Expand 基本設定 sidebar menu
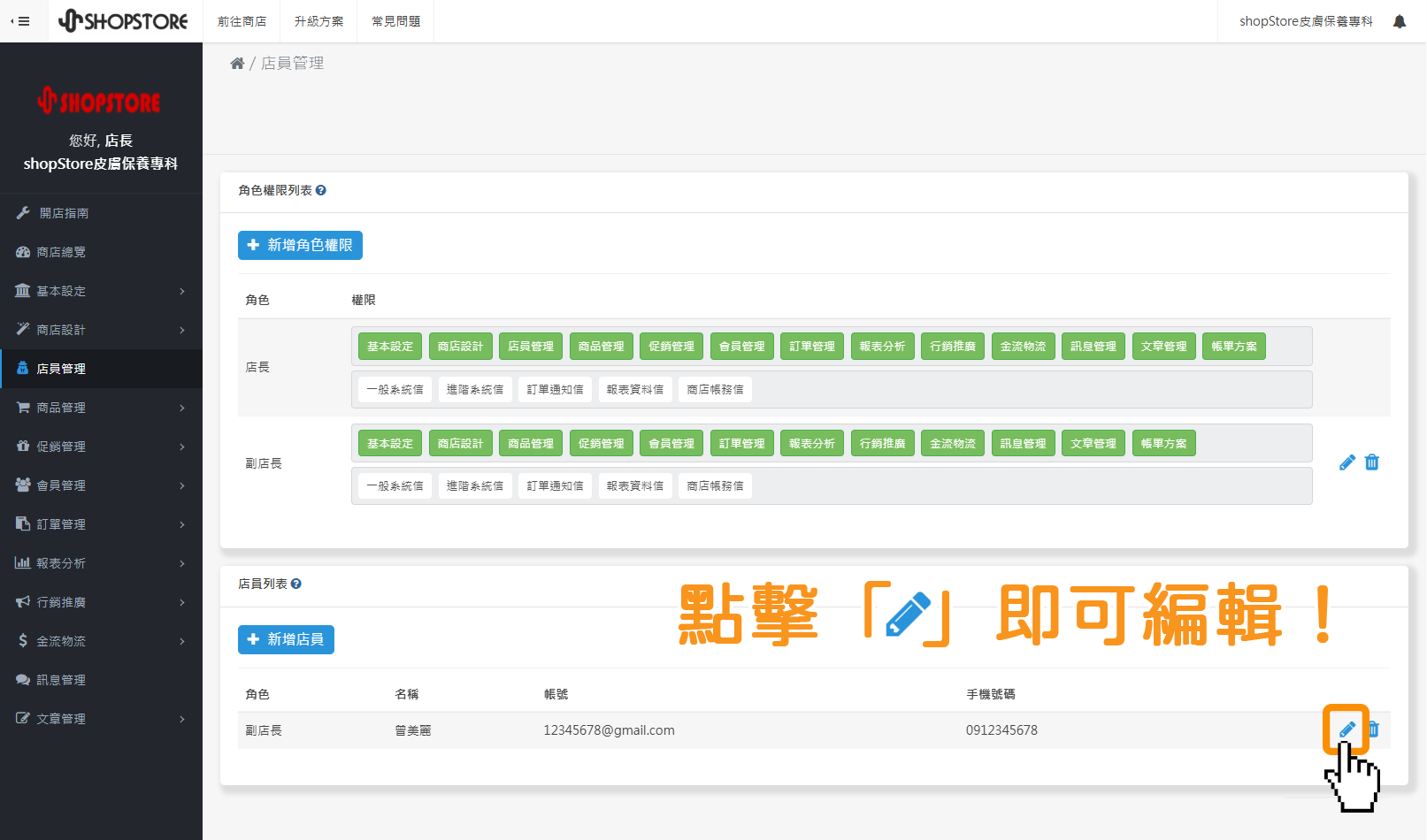Viewport: 1427px width, 840px height. tap(101, 291)
